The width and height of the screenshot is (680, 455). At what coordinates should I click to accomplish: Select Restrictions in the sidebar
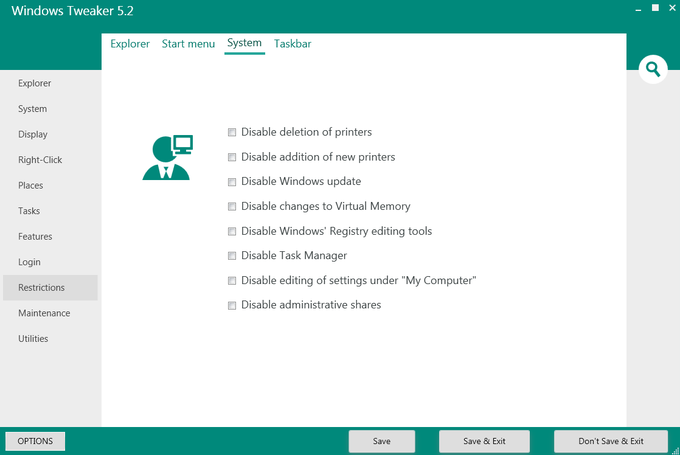pos(50,288)
